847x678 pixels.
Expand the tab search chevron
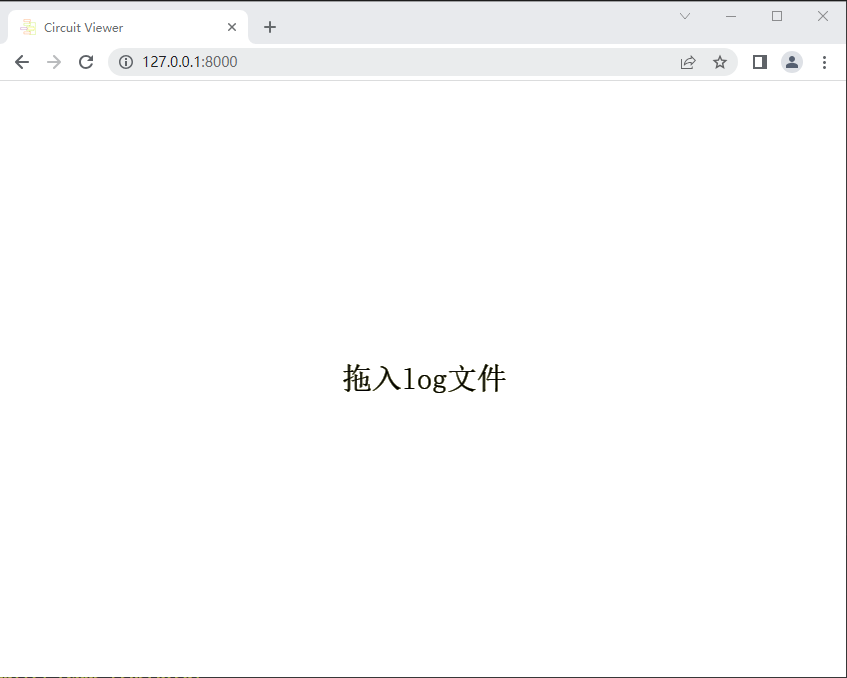(x=685, y=16)
